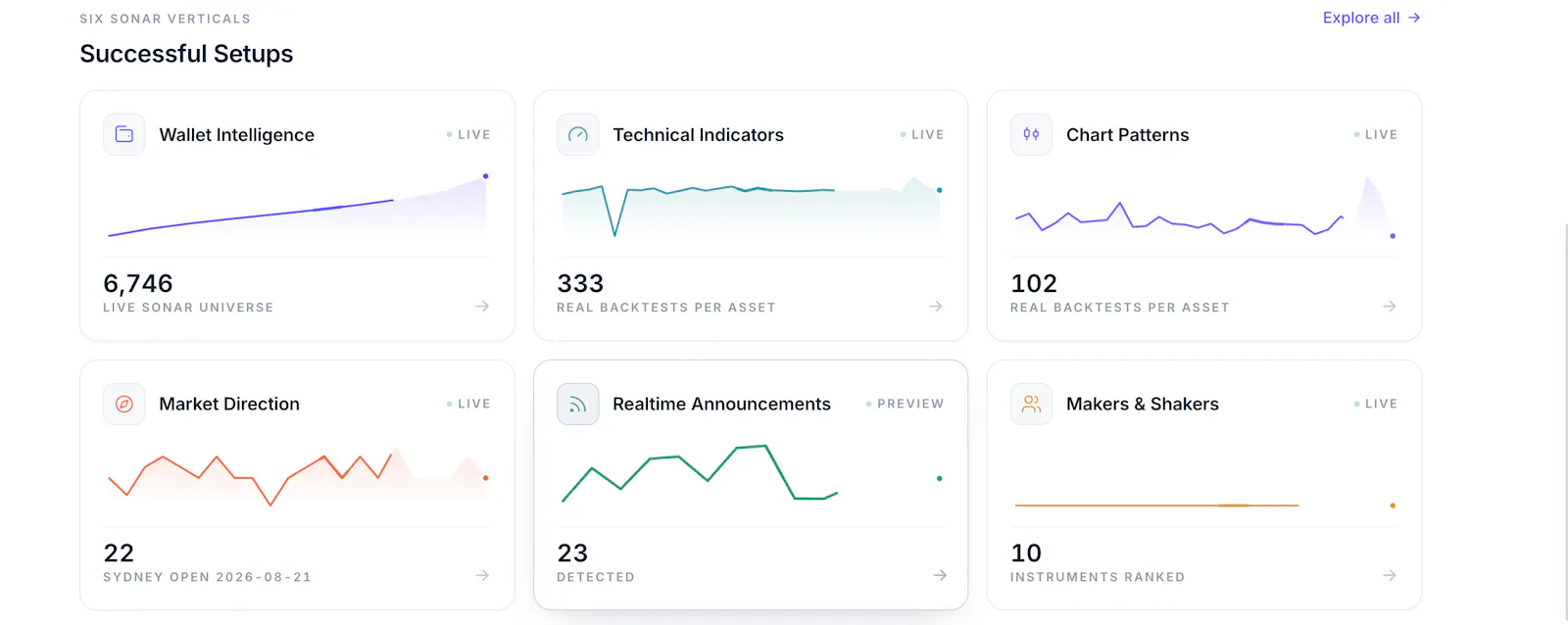Click the Market Direction compass icon
Viewport: 1568px width, 625px height.
pos(124,404)
